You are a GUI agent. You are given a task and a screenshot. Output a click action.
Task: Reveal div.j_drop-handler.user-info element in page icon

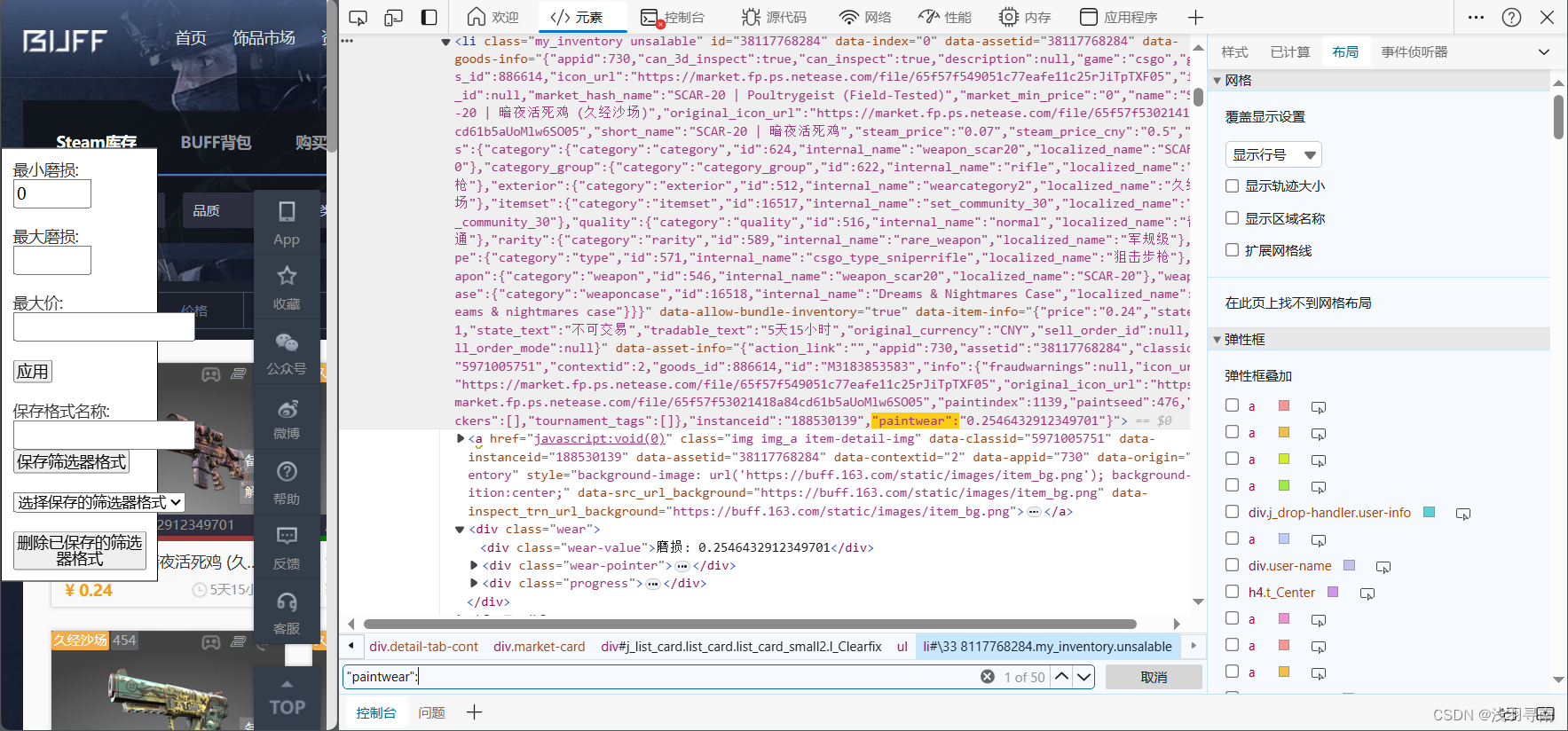(1463, 514)
